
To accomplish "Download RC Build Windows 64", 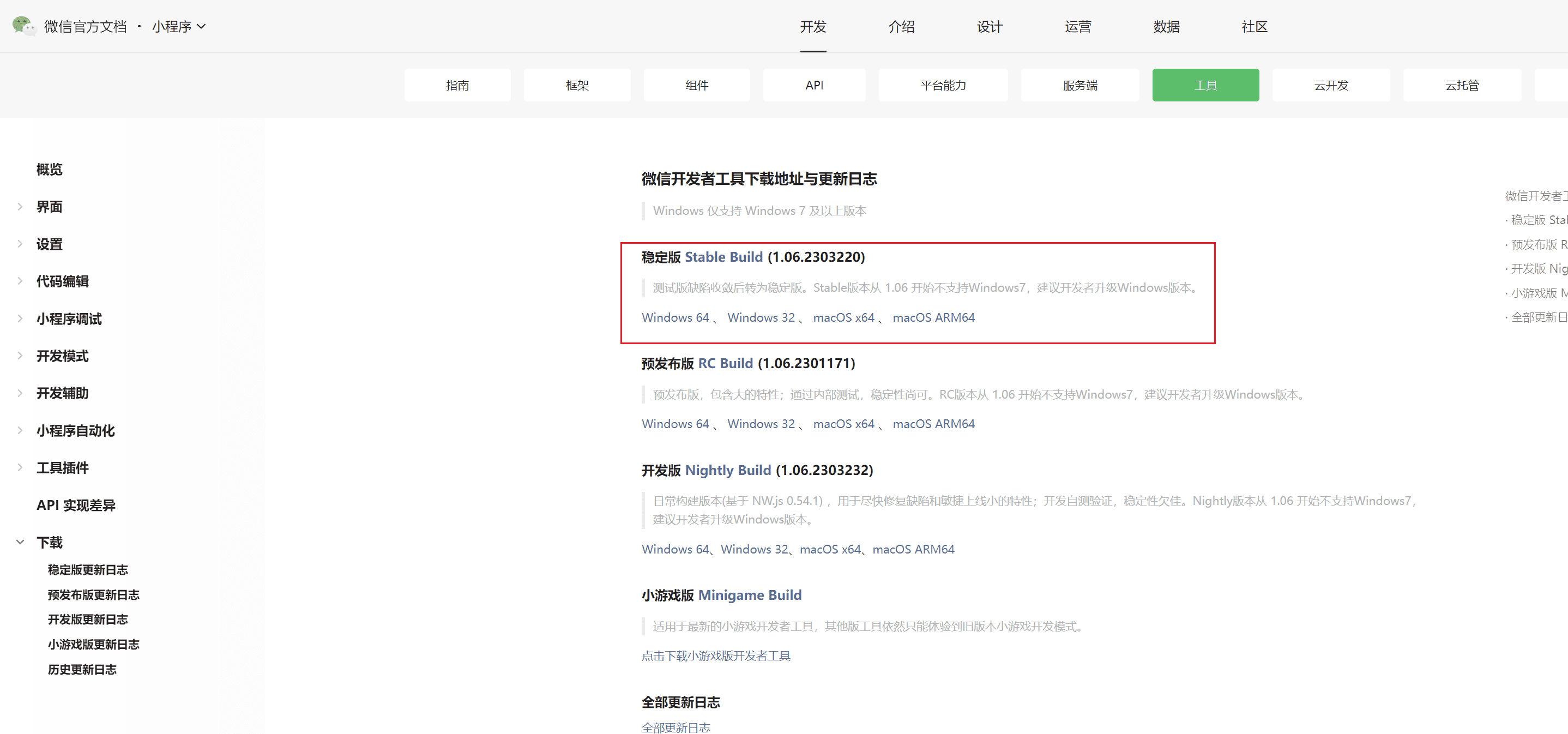I will 675,424.
